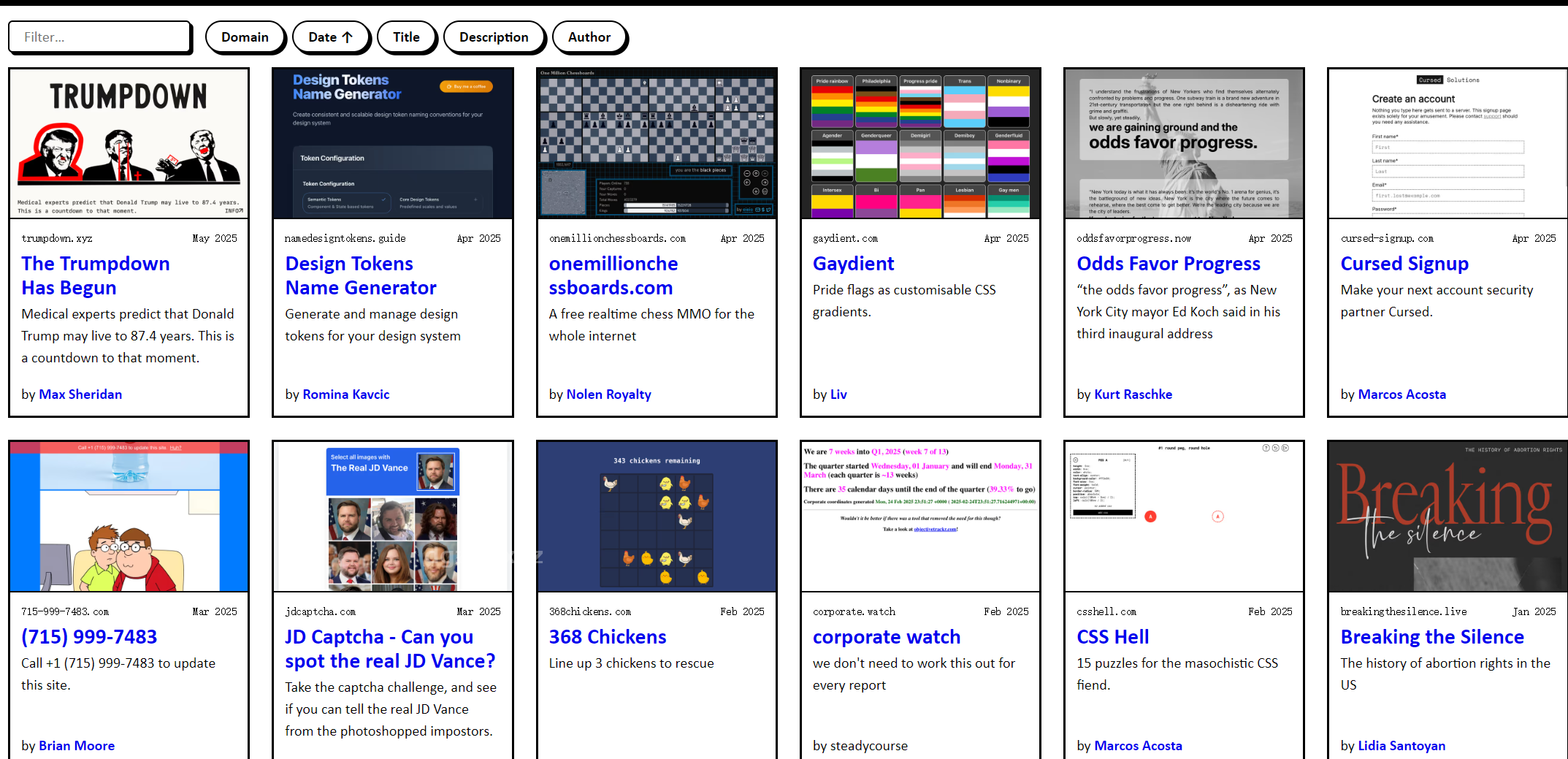Open the JD Captcha image grid thumbnail

393,516
